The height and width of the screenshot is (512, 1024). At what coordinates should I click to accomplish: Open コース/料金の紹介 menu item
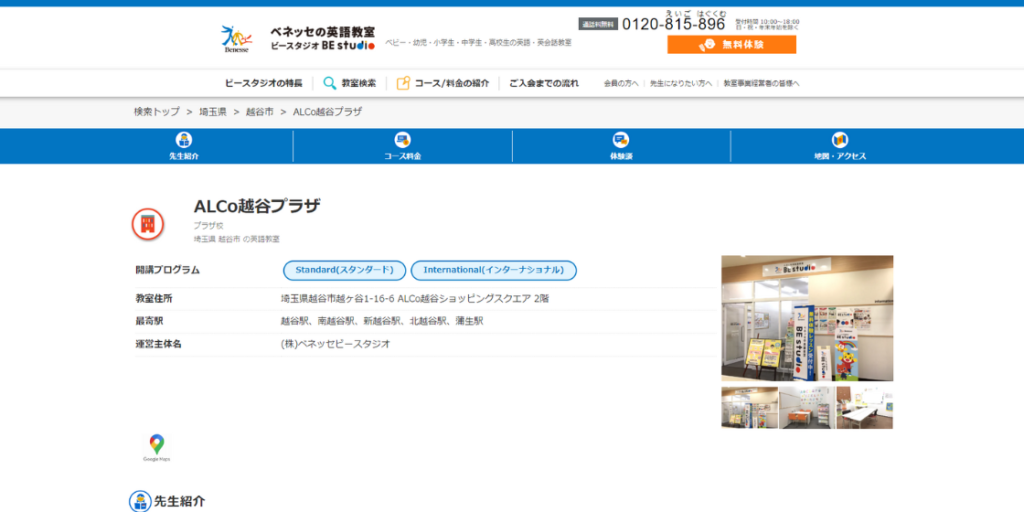[x=452, y=83]
